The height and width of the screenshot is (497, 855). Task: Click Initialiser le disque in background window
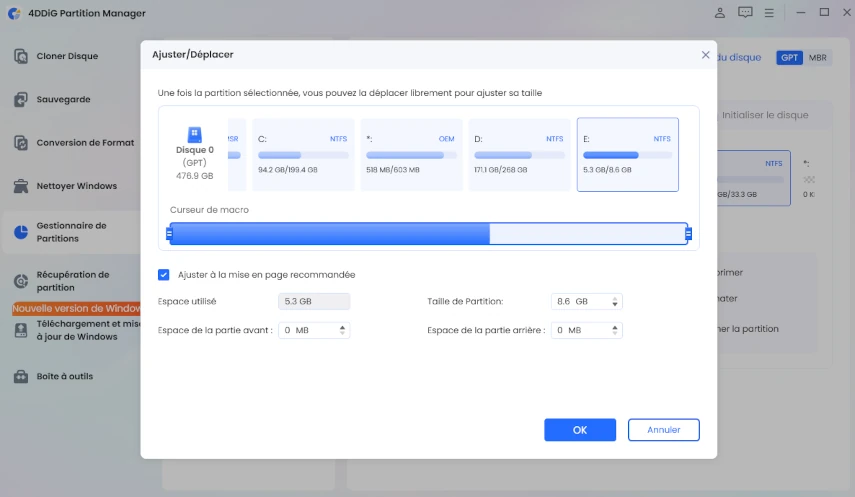[x=765, y=115]
